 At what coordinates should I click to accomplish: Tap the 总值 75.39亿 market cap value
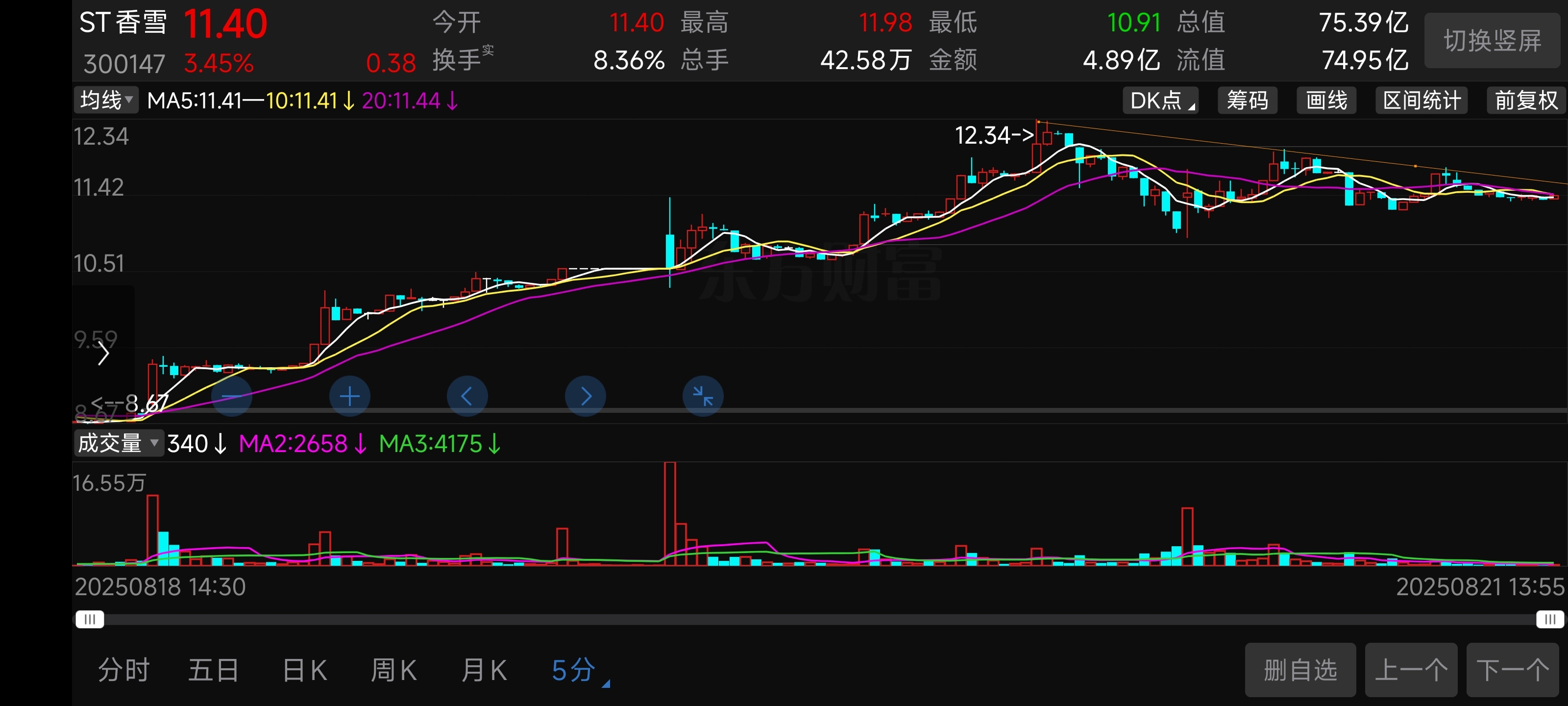click(x=1364, y=23)
